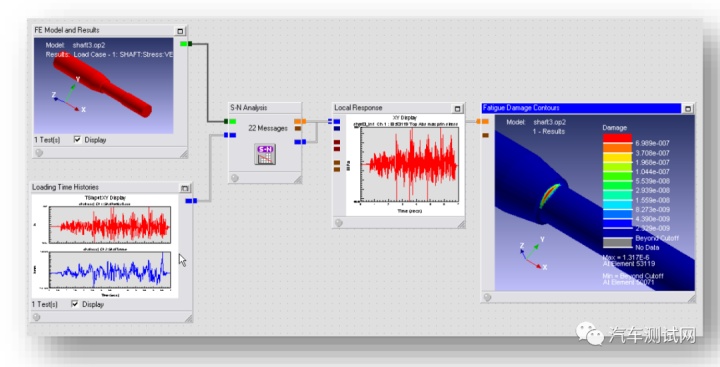Click status light on FE Model panel
This screenshot has height=367, width=720.
(39, 153)
